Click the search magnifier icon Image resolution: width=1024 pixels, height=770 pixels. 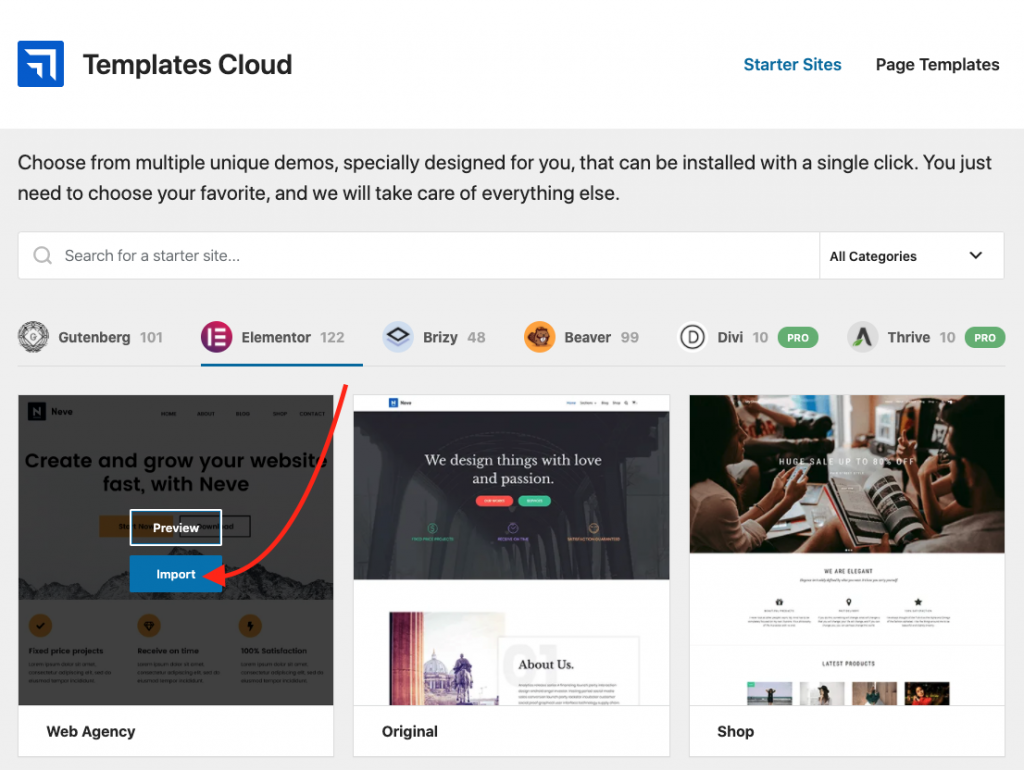pyautogui.click(x=42, y=255)
